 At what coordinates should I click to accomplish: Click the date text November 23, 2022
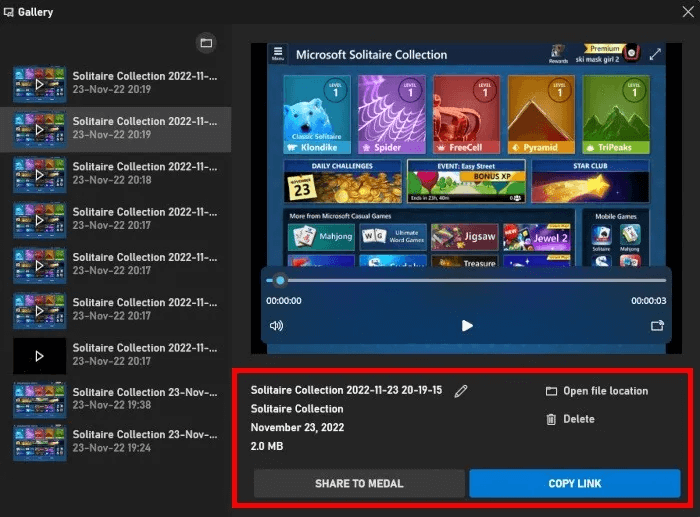point(297,427)
